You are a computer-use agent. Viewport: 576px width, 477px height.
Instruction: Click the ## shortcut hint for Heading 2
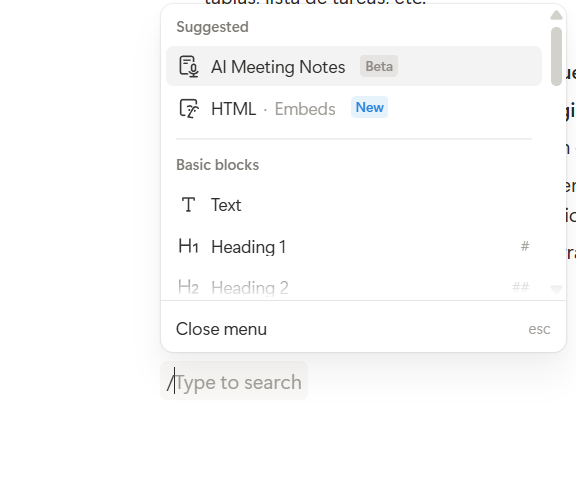click(x=521, y=287)
